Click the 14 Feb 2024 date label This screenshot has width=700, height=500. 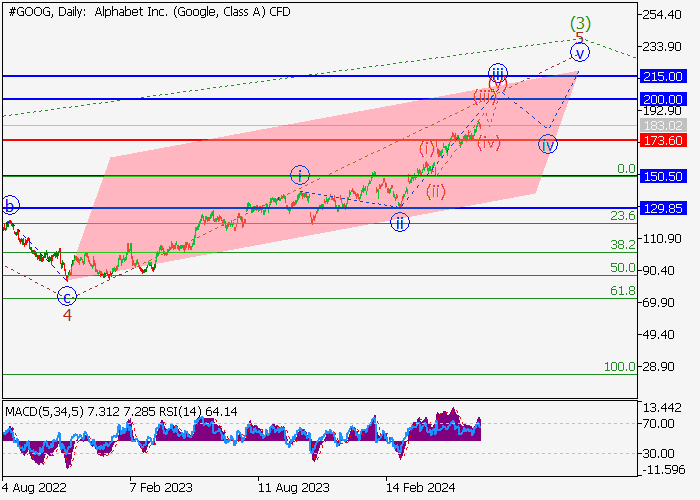tap(421, 487)
